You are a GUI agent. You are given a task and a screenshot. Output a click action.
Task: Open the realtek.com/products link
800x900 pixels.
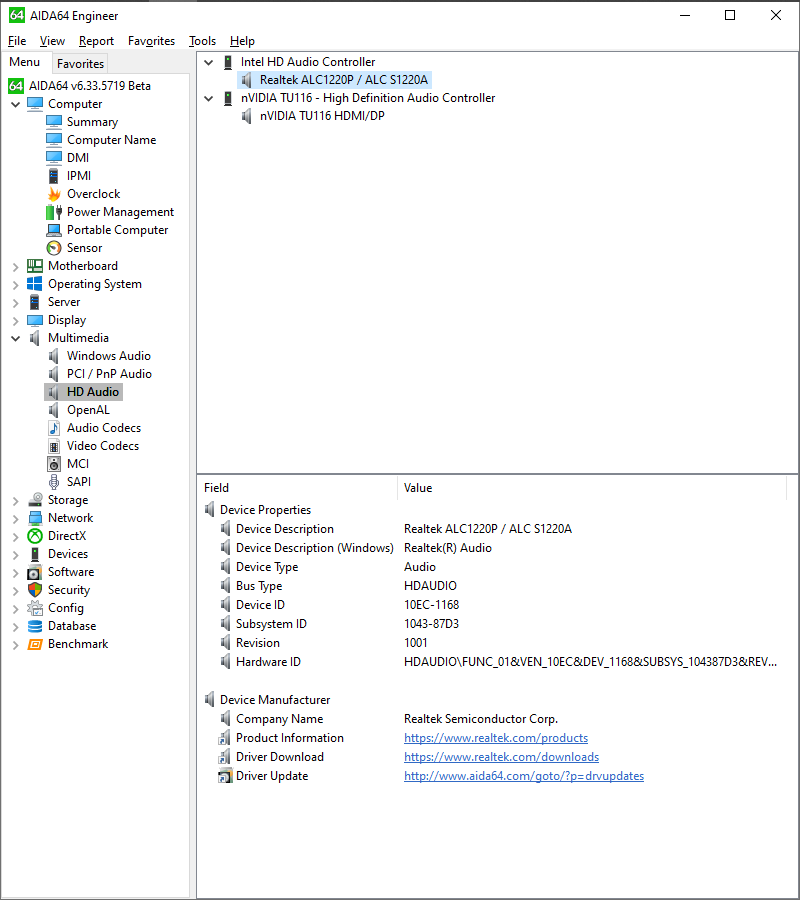pyautogui.click(x=496, y=738)
